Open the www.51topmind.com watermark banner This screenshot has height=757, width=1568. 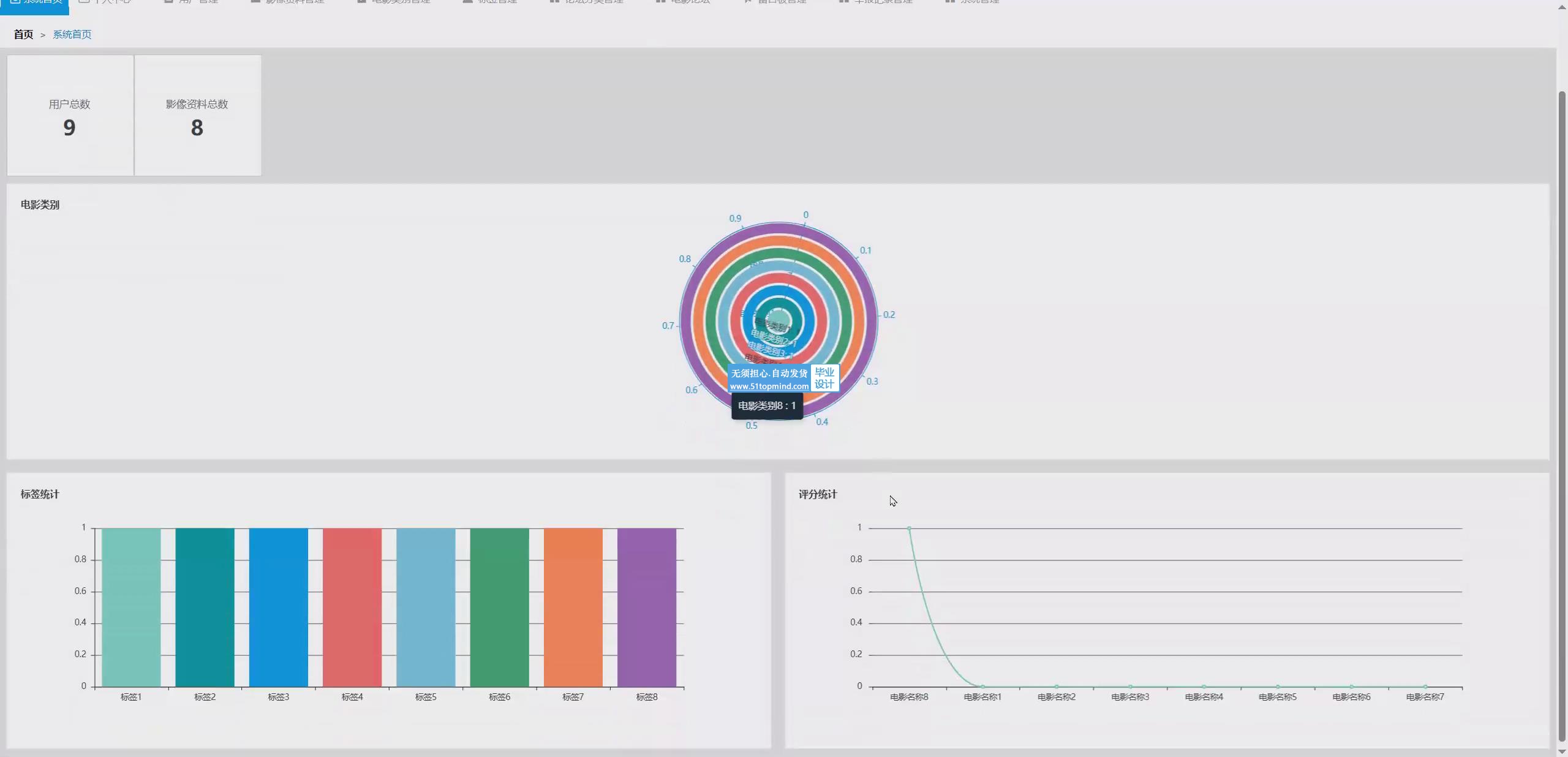pyautogui.click(x=769, y=386)
